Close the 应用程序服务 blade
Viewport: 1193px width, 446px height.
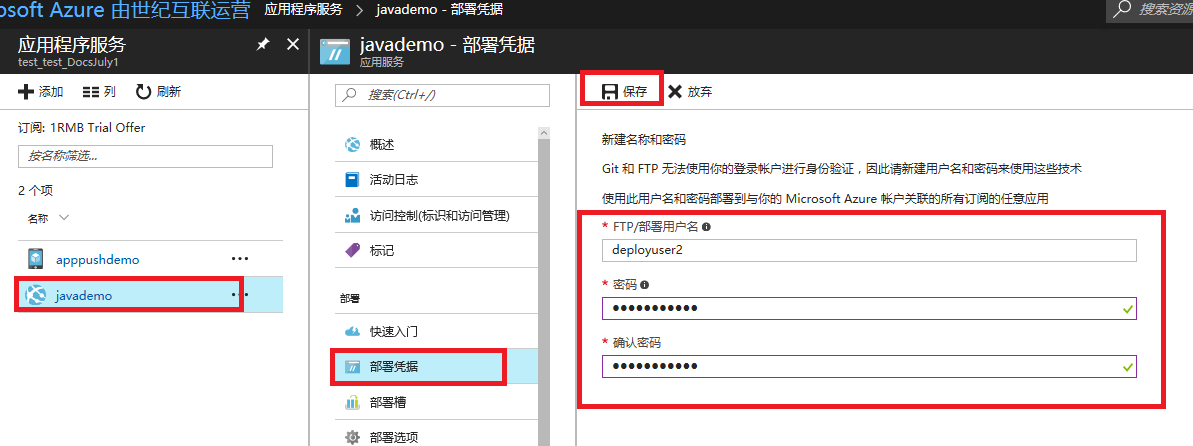(293, 44)
